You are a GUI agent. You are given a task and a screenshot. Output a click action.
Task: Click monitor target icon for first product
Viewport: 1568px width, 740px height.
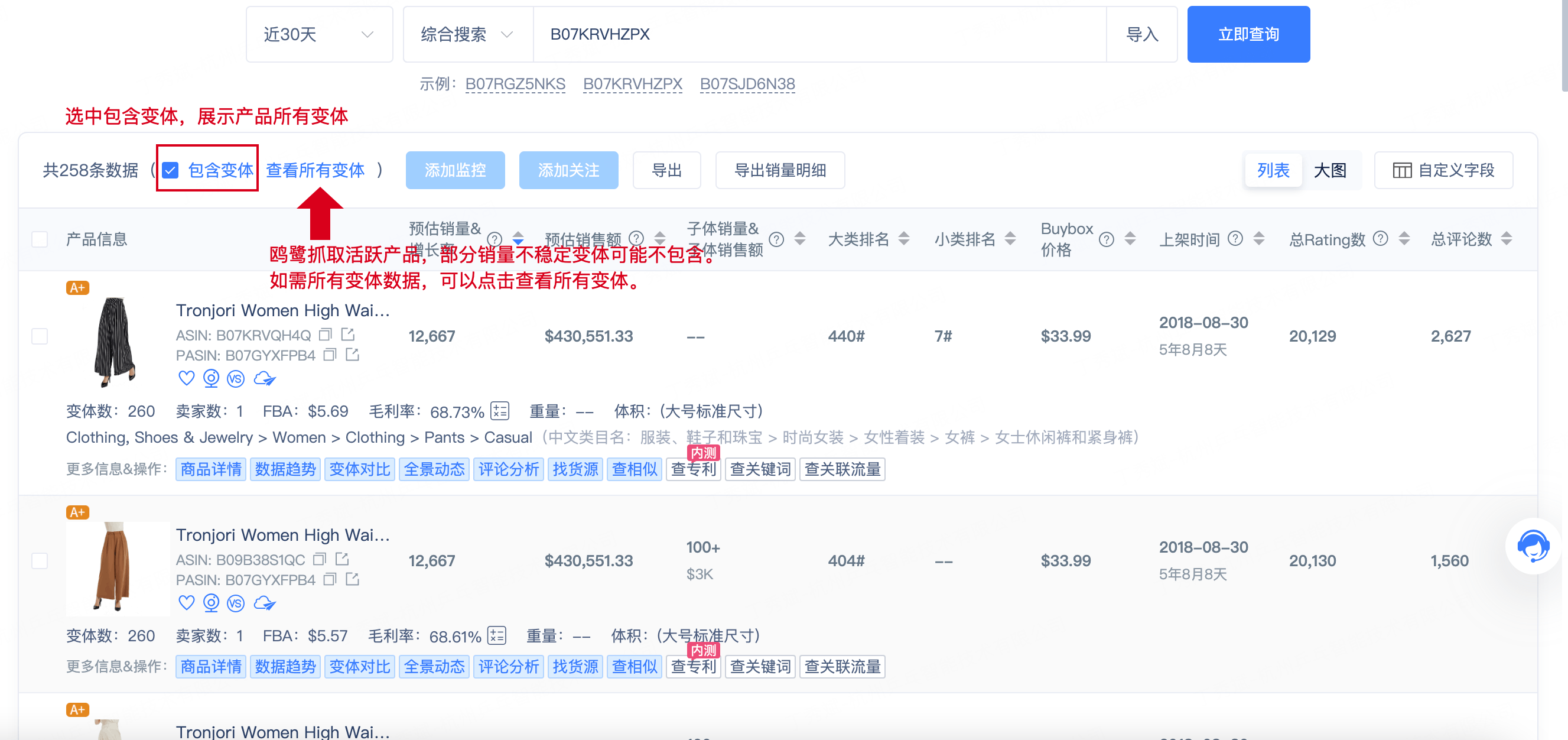pos(210,378)
